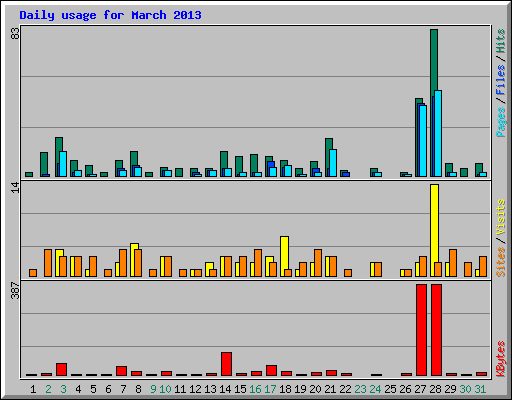Click the orange 'Sites' legend word
512x400 pixels.
501,262
